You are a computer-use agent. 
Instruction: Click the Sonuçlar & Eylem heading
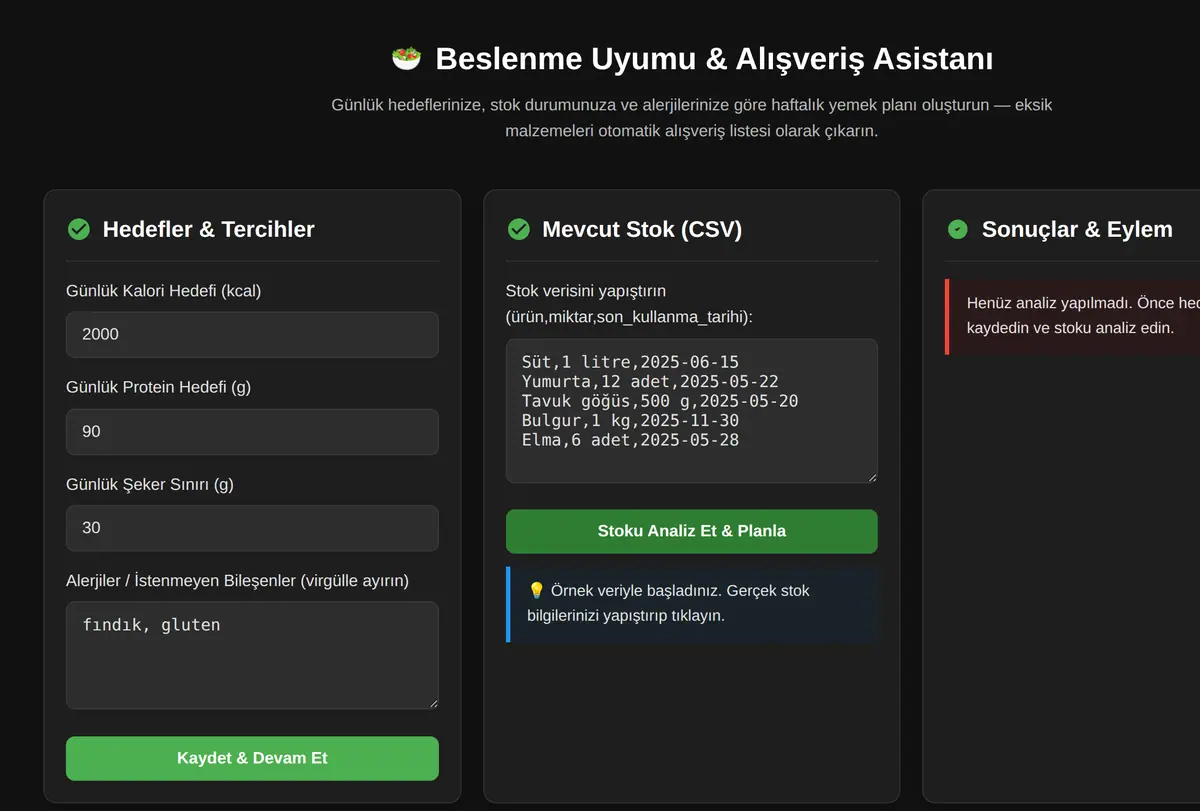[x=1077, y=229]
